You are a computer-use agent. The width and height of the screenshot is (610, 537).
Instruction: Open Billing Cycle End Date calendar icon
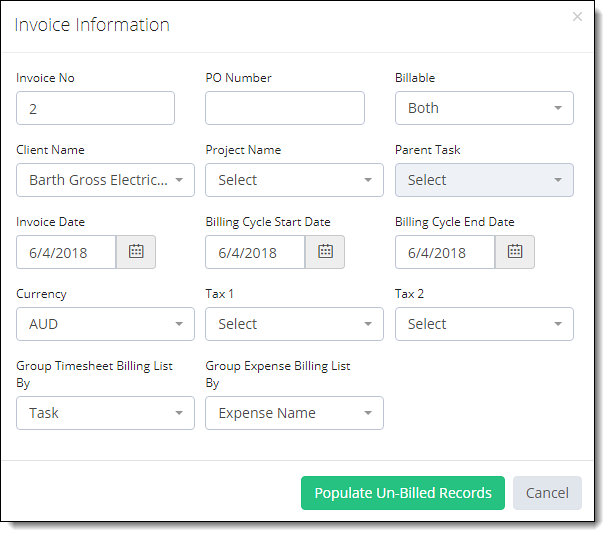tap(515, 252)
